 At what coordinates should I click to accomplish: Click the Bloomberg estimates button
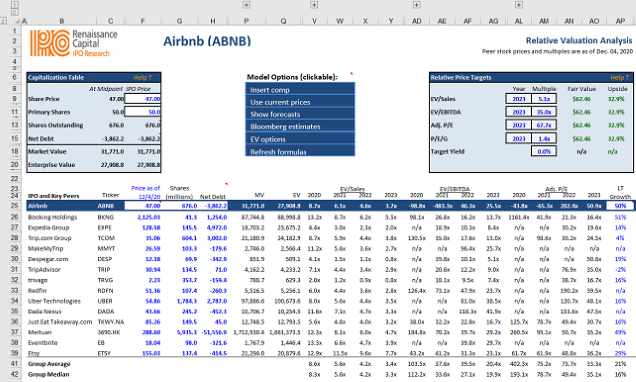(x=300, y=126)
